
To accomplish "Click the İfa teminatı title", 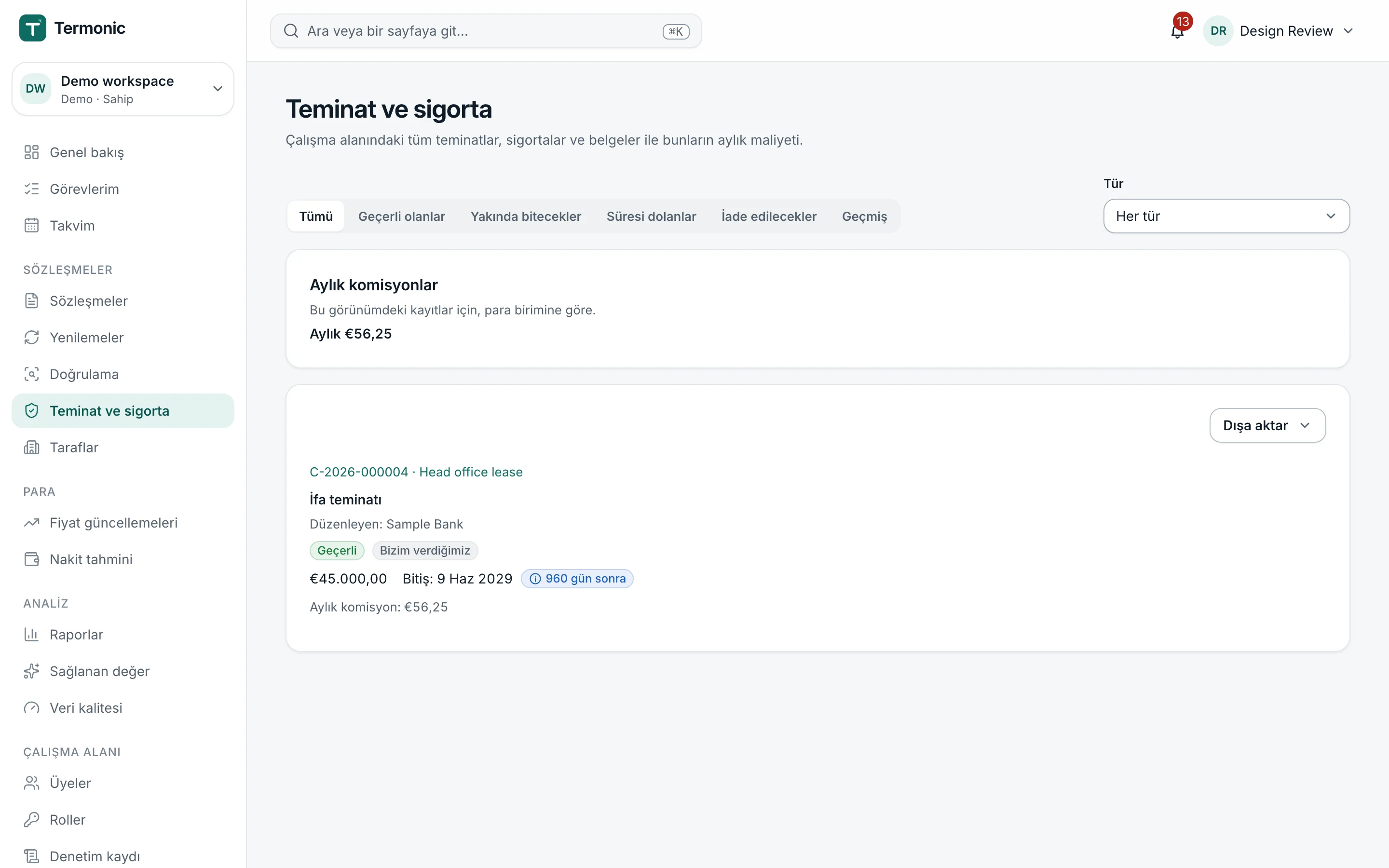I will (345, 500).
